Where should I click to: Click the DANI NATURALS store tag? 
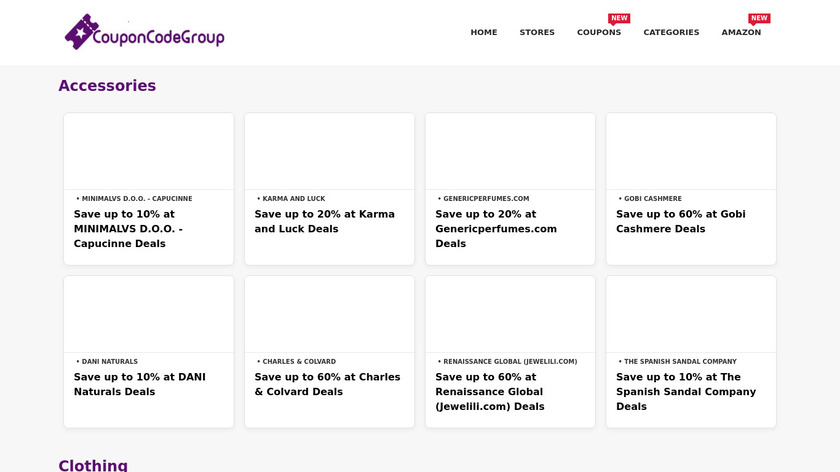[109, 362]
